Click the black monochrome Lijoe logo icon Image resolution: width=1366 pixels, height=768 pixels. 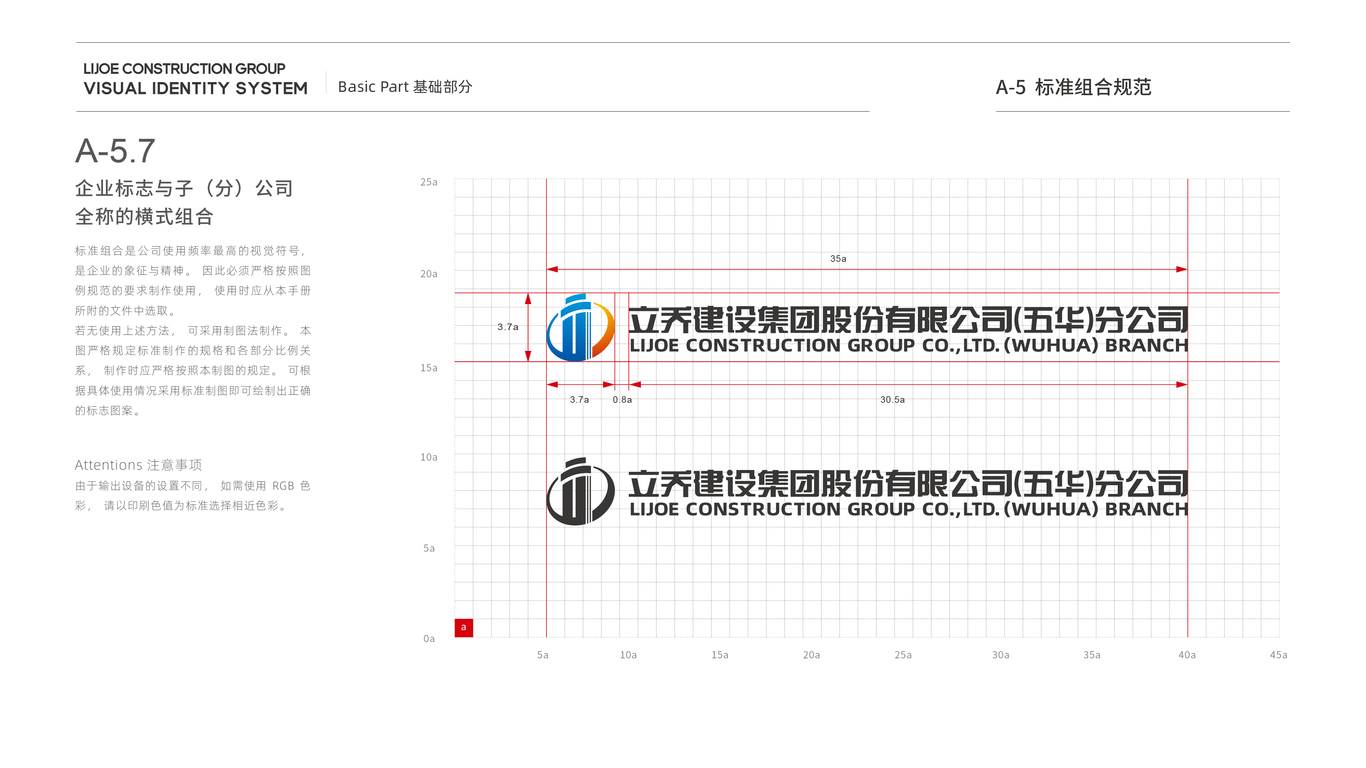[581, 491]
